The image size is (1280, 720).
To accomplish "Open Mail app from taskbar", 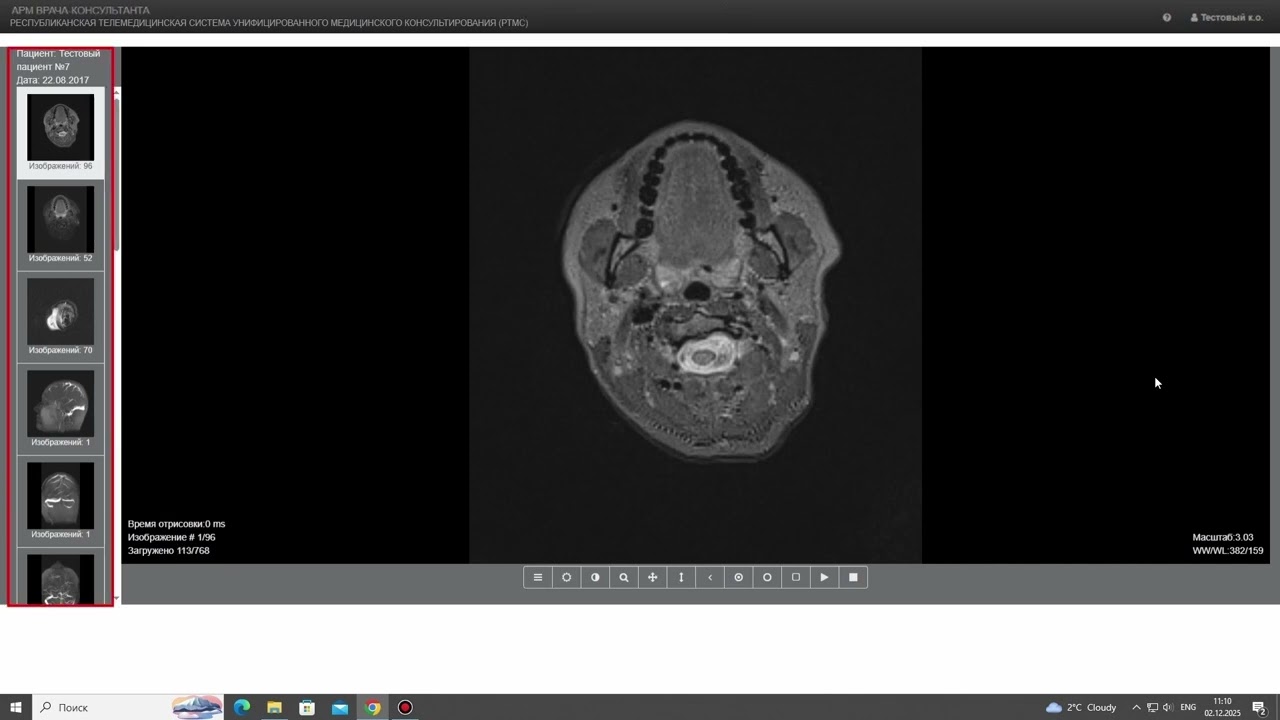I will pos(340,707).
